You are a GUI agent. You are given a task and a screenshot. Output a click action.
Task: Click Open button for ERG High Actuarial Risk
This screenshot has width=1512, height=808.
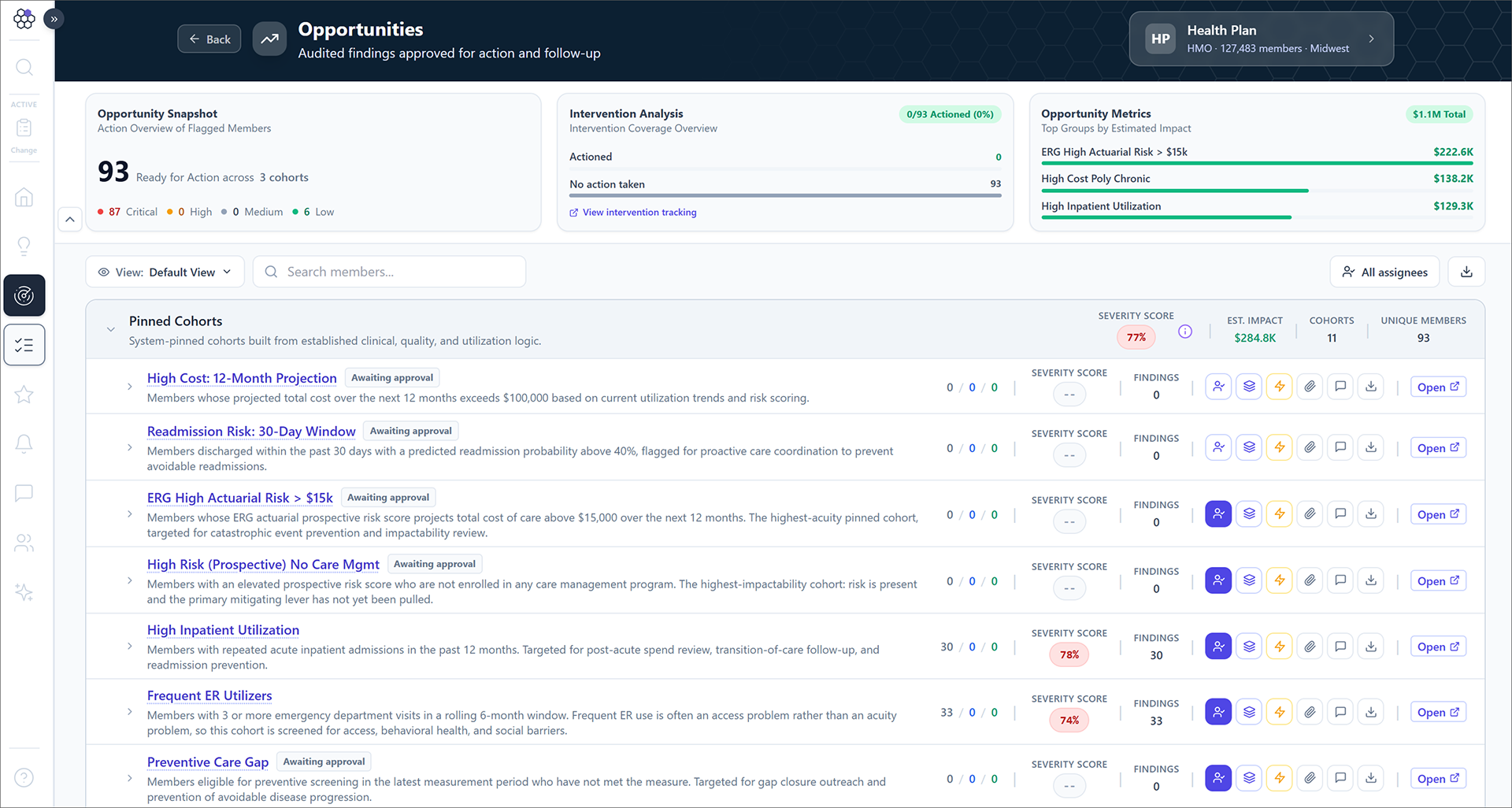coord(1438,514)
